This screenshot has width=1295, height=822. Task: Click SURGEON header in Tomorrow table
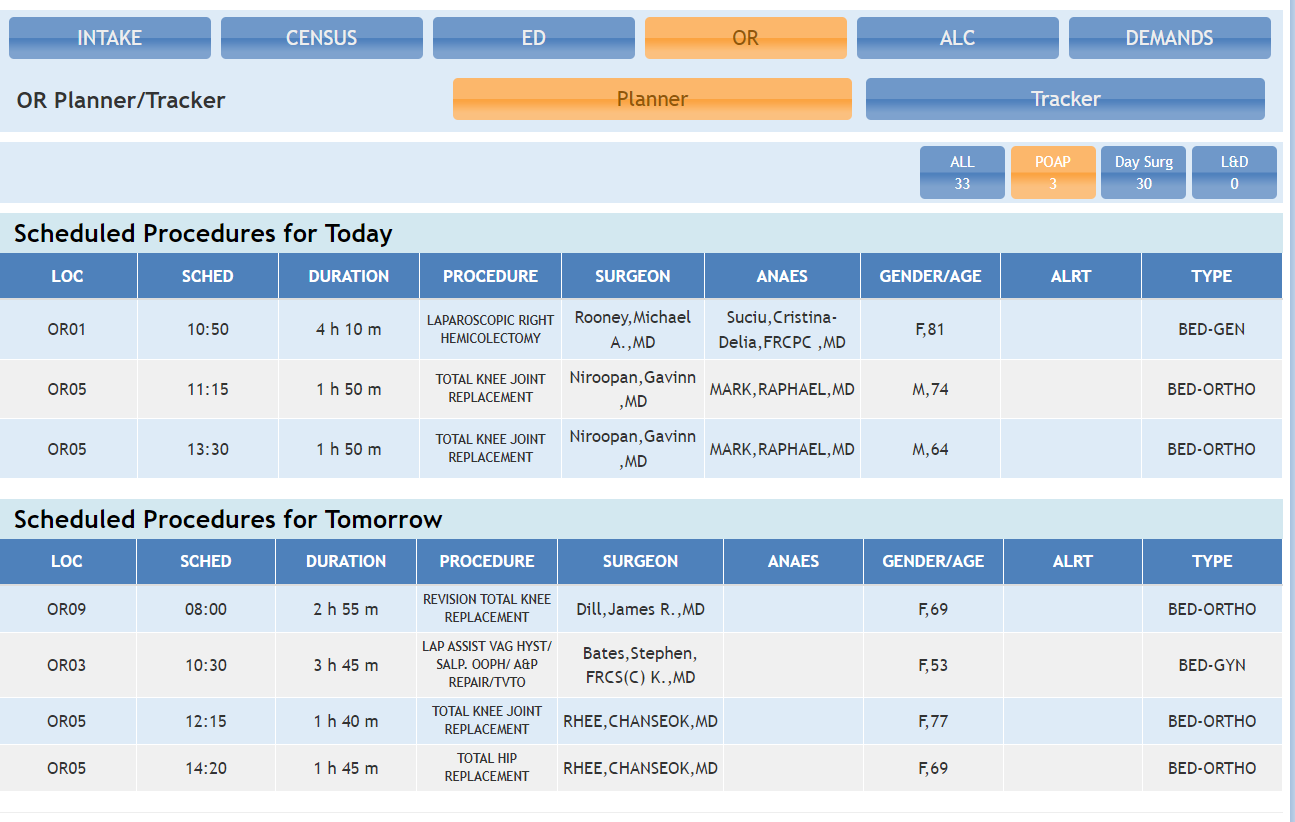640,561
